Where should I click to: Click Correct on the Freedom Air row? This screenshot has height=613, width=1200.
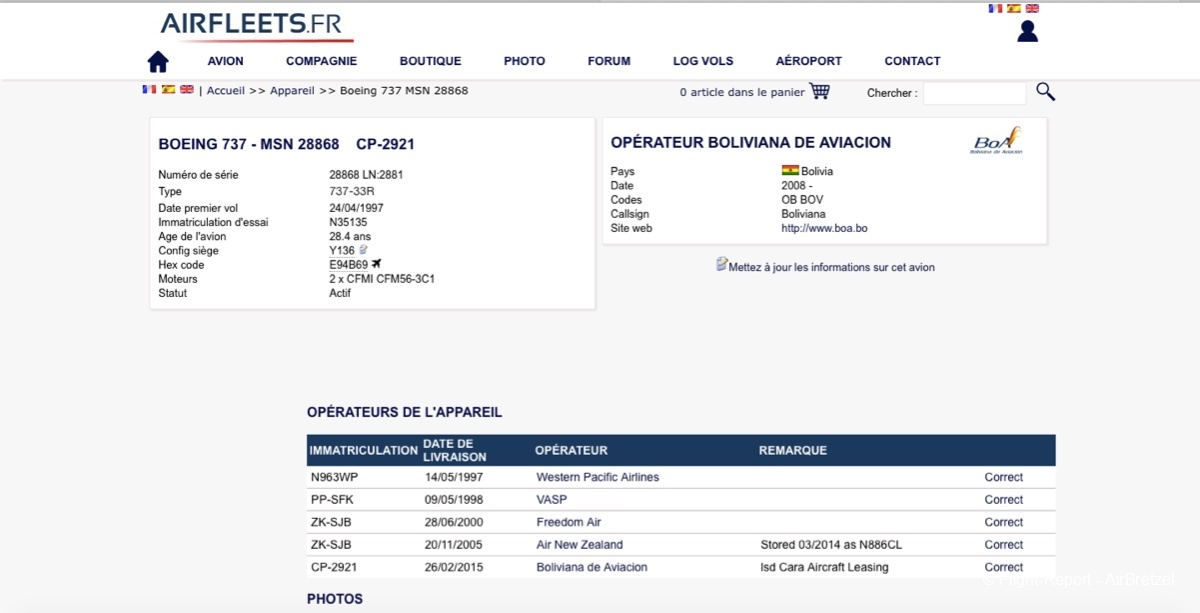pos(1003,522)
